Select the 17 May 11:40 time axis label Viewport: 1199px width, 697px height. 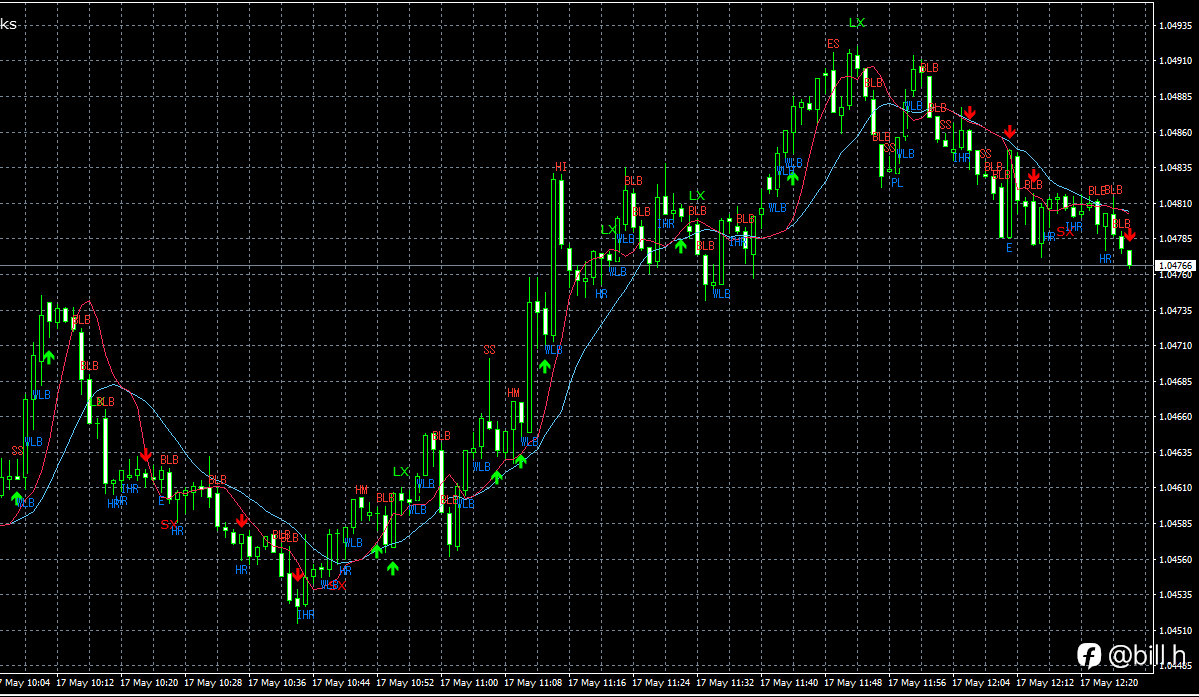click(x=789, y=683)
